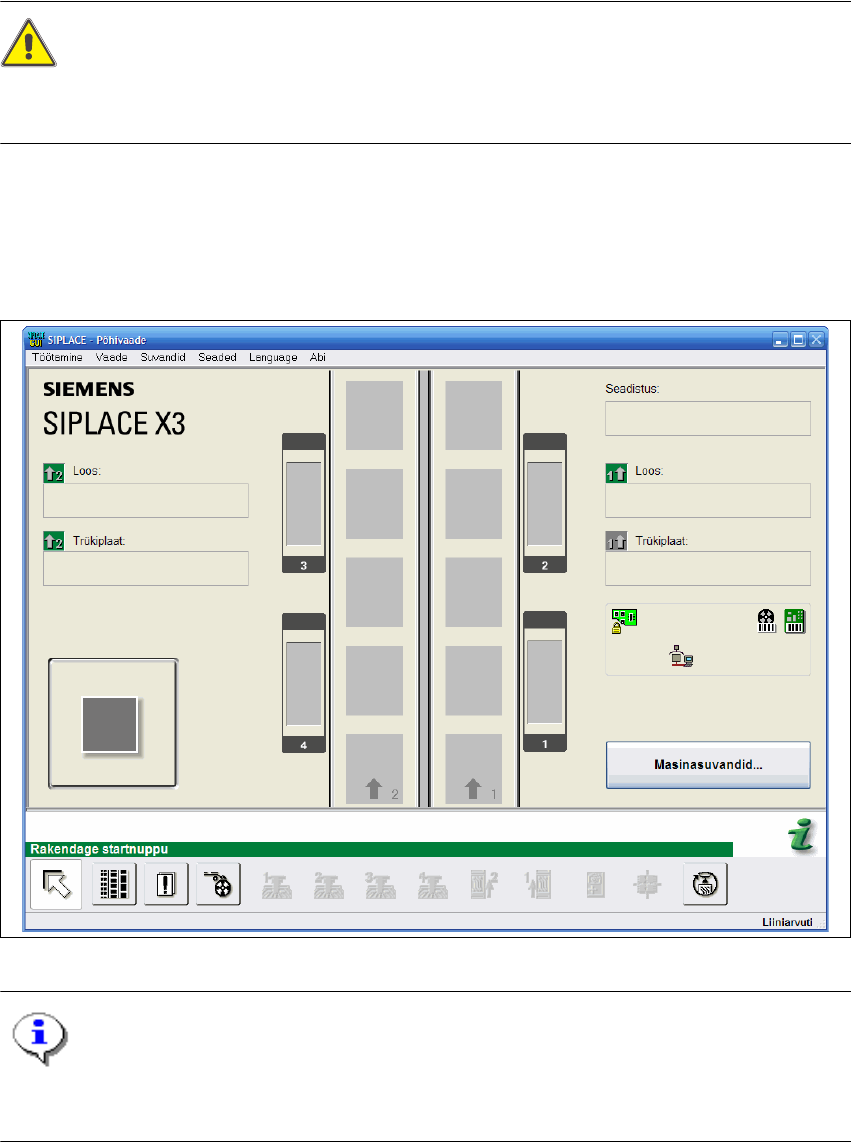This screenshot has height=1143, width=851.
Task: Open the Abi help menu
Action: pyautogui.click(x=317, y=357)
